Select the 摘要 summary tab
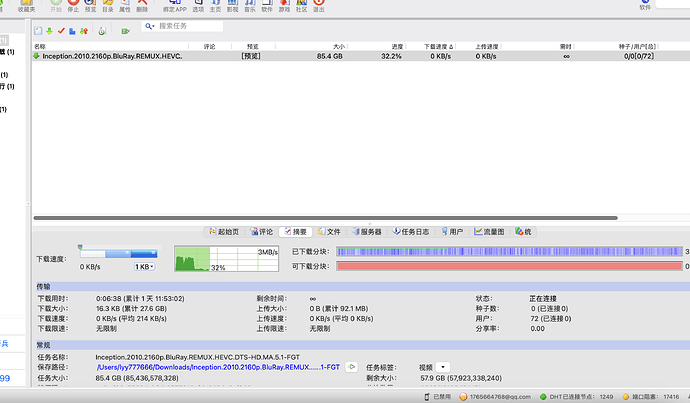Screen dimensions: 690x403 [x=295, y=232]
